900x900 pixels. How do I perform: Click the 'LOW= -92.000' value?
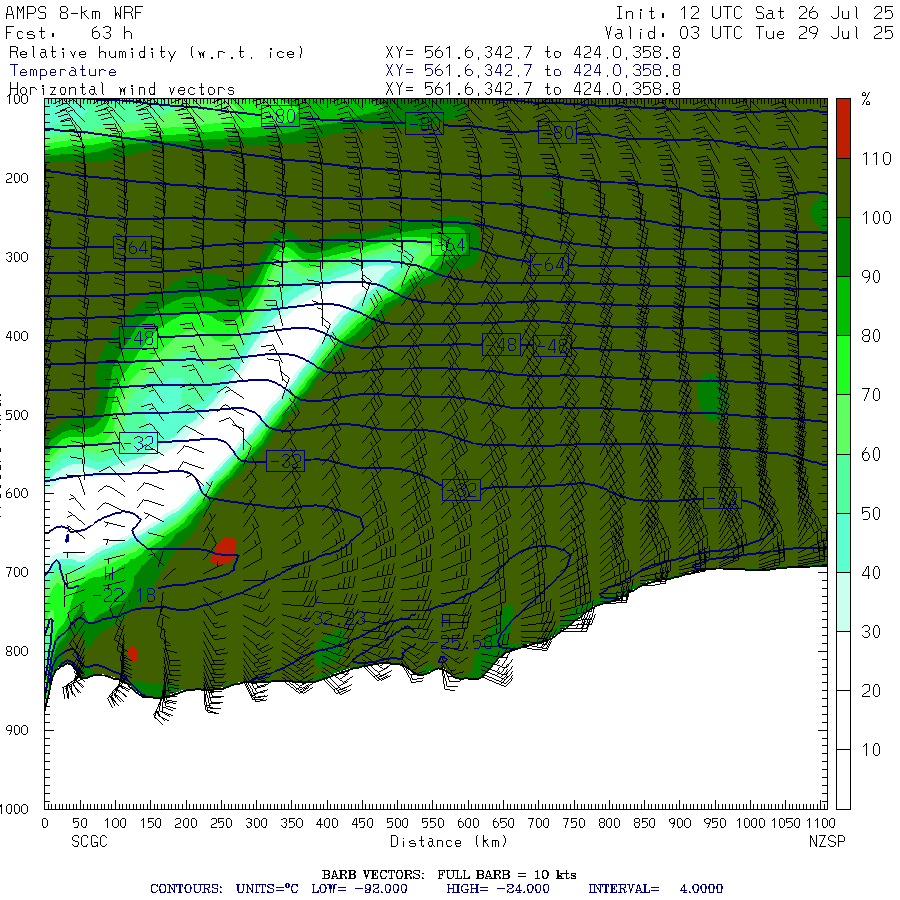[x=359, y=889]
